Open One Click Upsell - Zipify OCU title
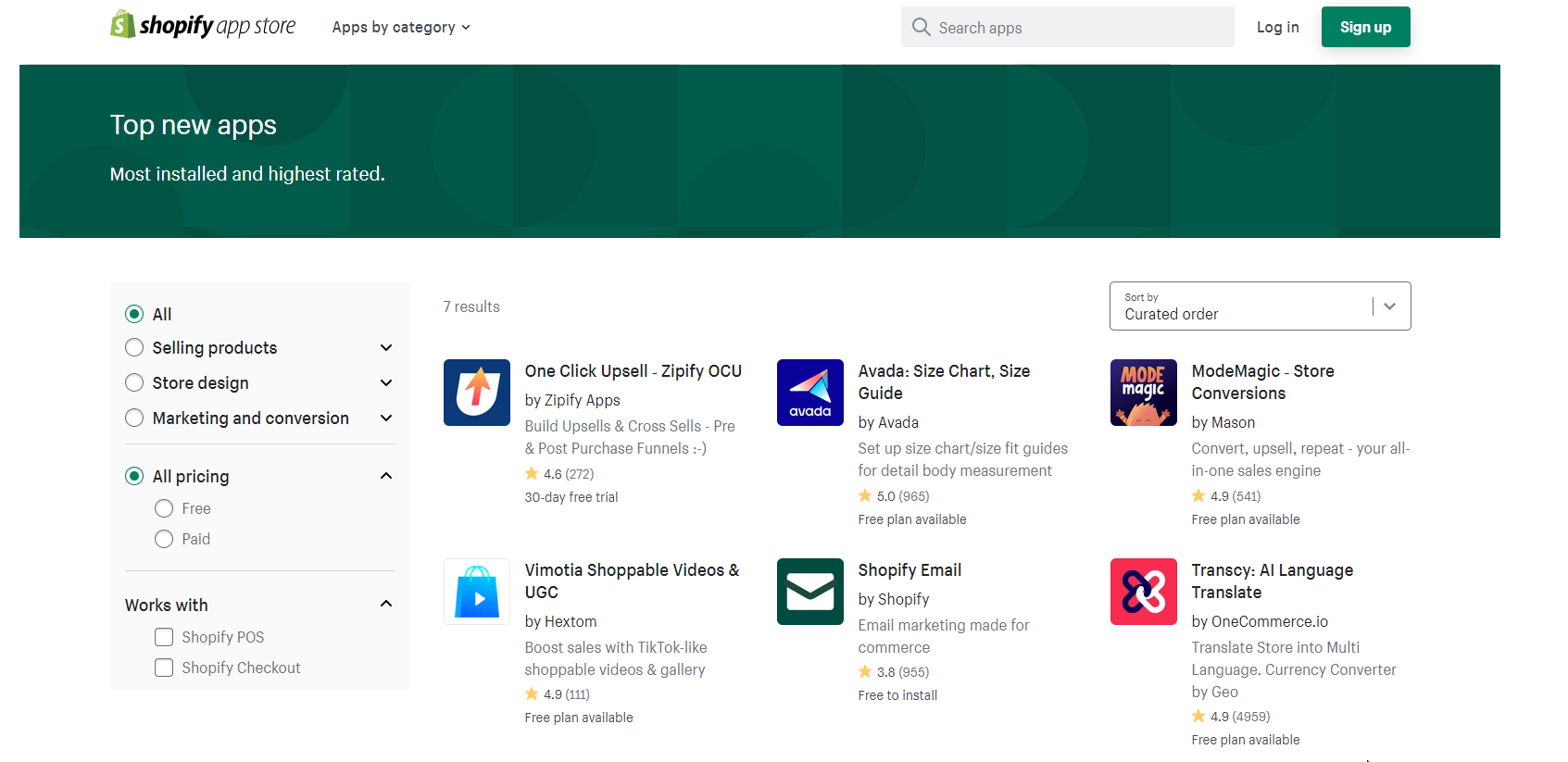The height and width of the screenshot is (762, 1568). pos(633,370)
